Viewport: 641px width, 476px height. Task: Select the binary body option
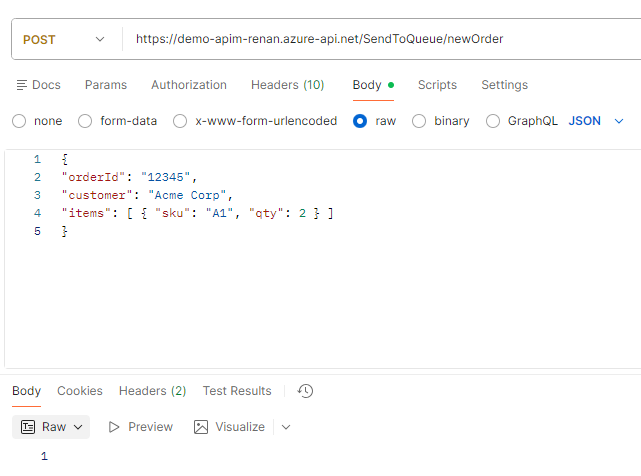[419, 121]
